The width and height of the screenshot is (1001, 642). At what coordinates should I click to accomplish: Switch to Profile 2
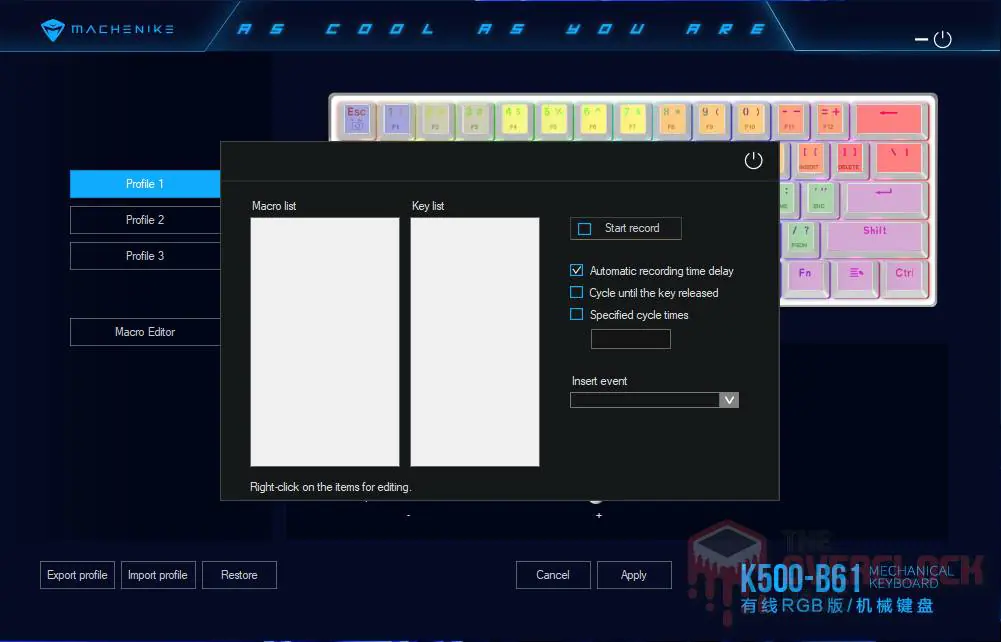[144, 219]
